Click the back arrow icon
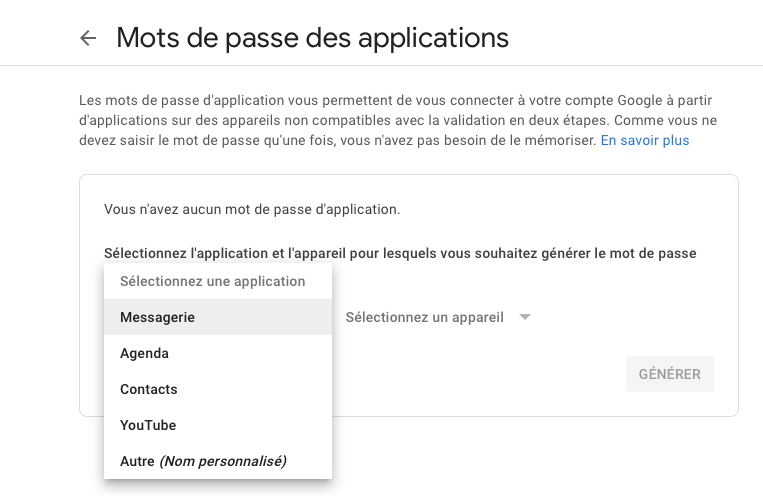The height and width of the screenshot is (496, 763). (88, 38)
